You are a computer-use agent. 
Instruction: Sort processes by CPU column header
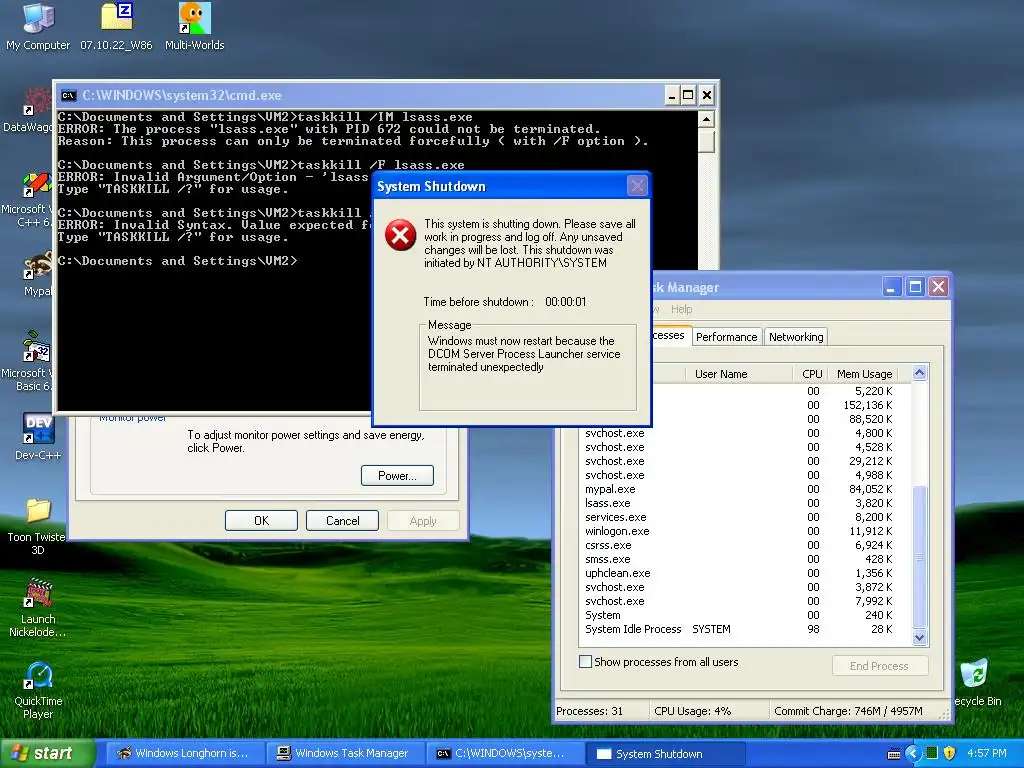tap(810, 374)
